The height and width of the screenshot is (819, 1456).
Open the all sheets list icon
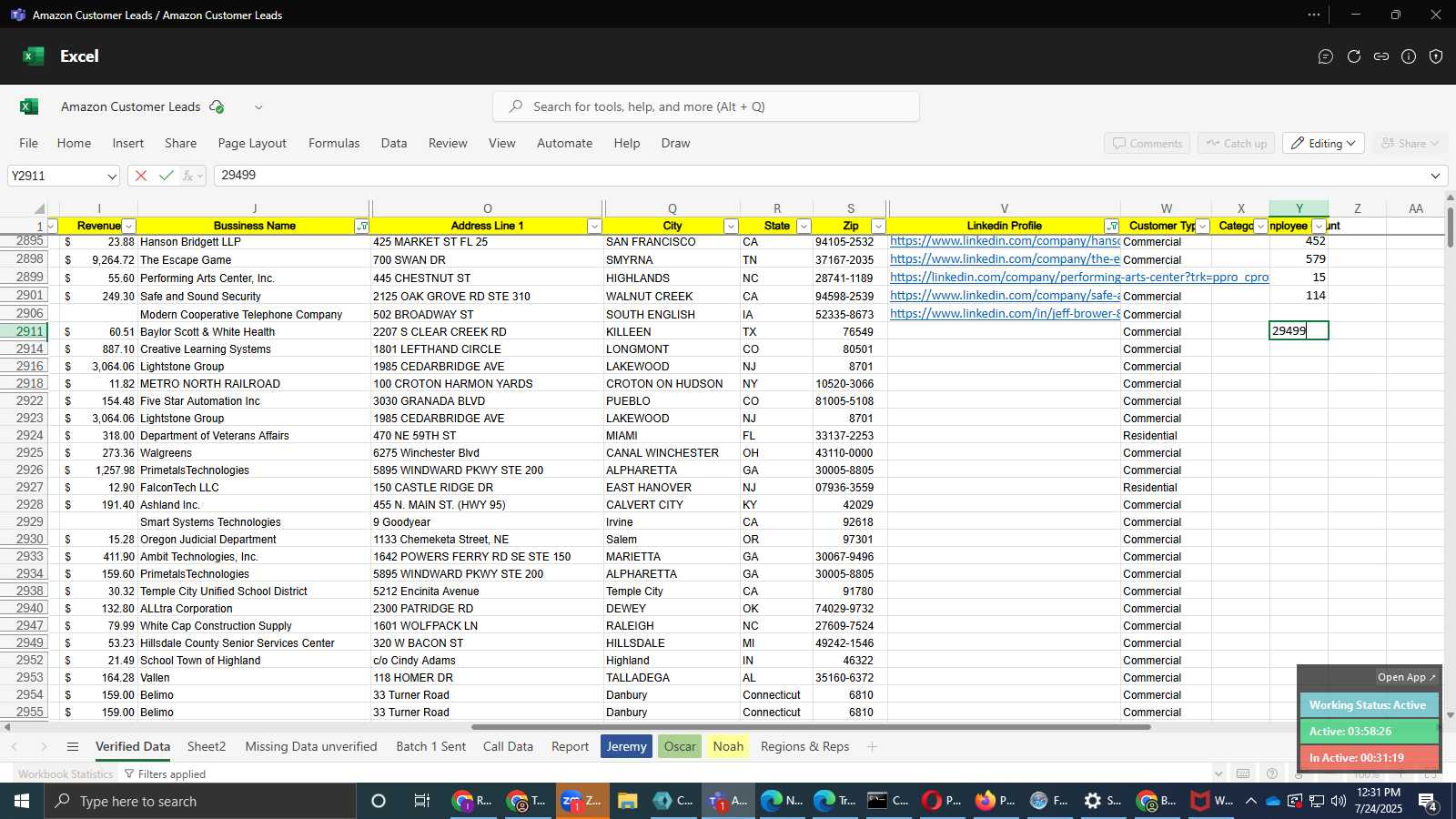(x=73, y=746)
